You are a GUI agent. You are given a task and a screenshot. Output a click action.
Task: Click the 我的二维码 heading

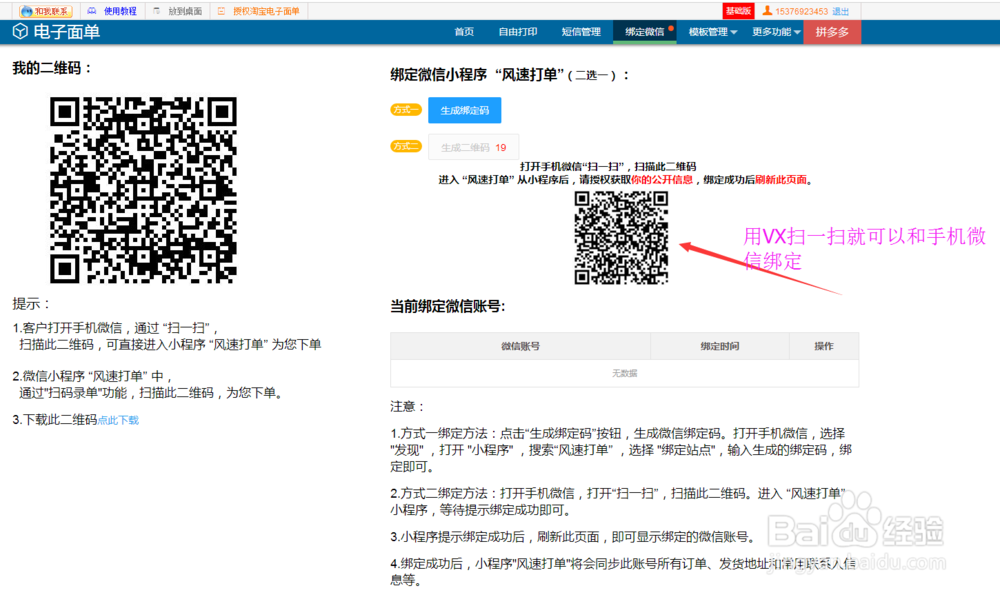pos(51,68)
